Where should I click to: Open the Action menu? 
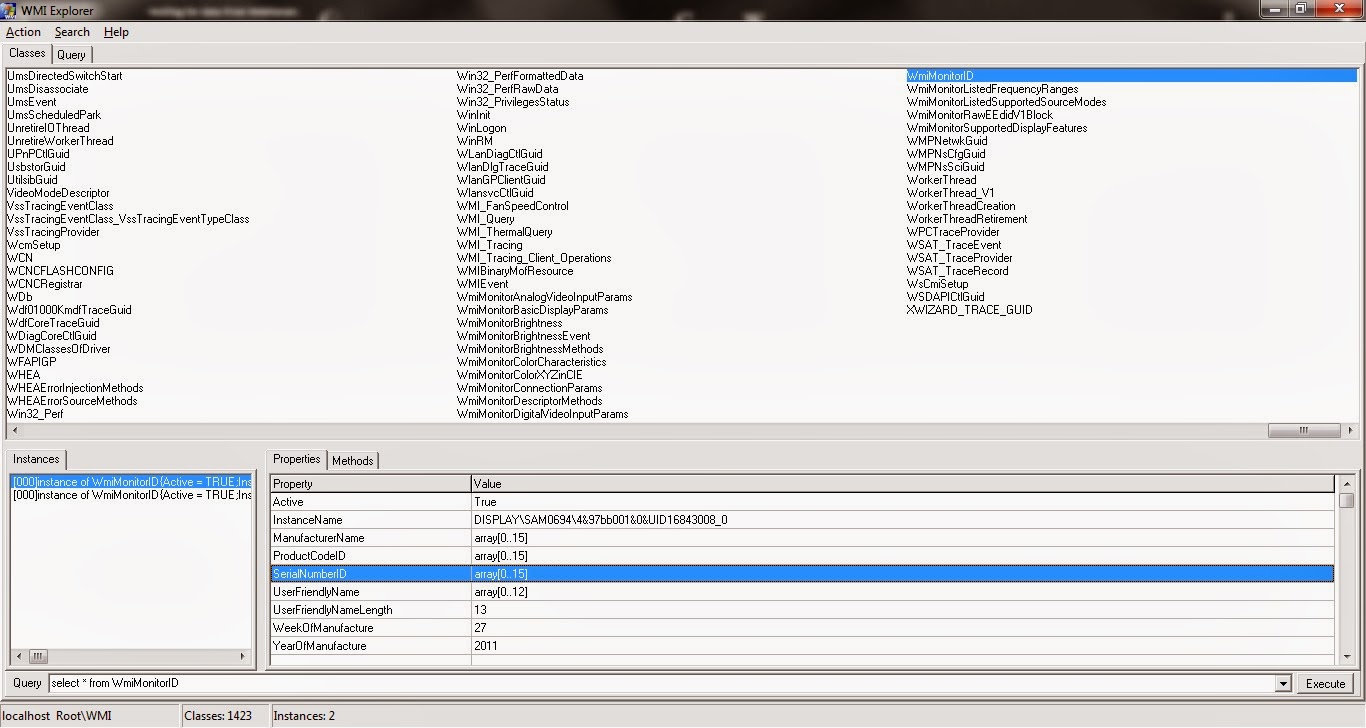tap(23, 32)
